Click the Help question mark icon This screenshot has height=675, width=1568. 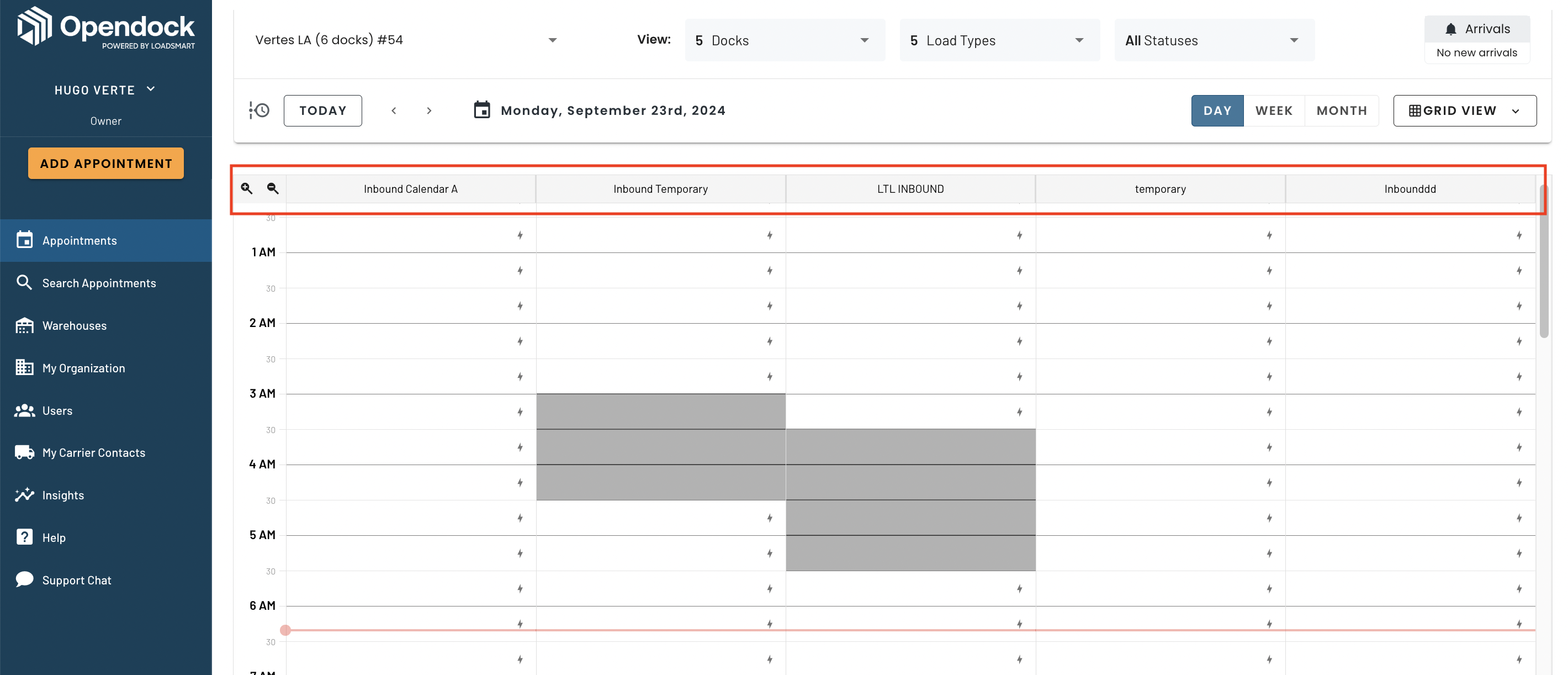24,537
